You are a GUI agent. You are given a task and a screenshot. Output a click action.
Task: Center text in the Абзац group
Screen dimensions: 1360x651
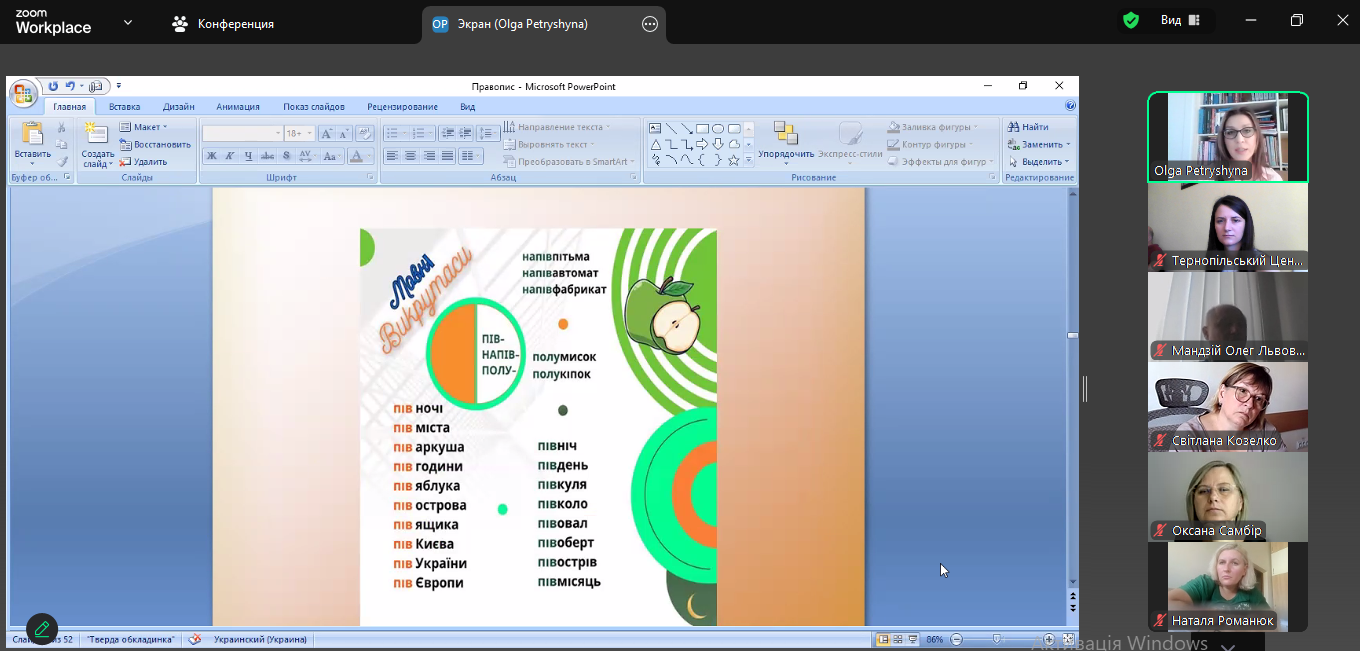click(410, 156)
